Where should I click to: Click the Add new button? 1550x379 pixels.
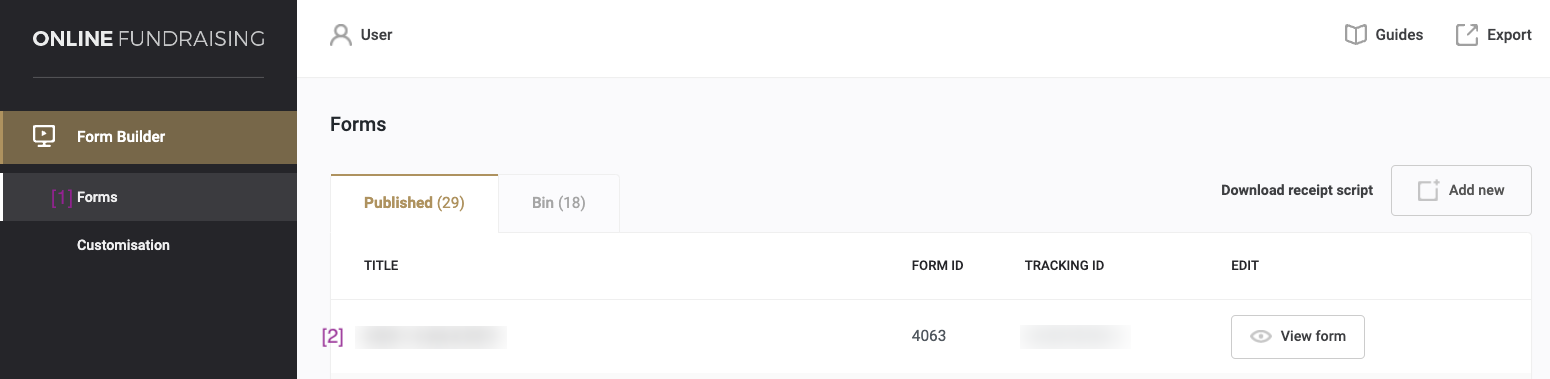(1461, 190)
